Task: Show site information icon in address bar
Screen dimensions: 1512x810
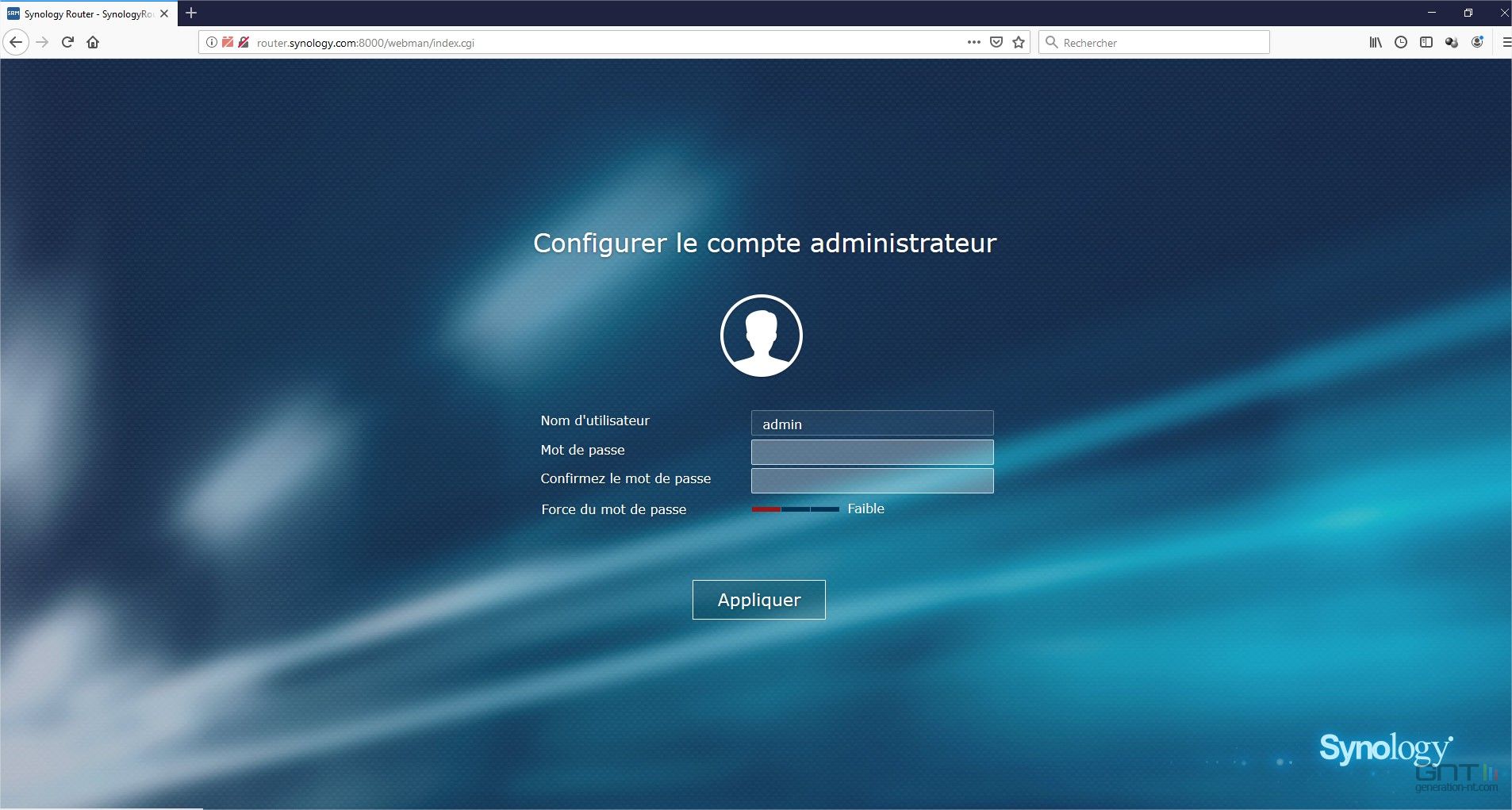Action: (212, 42)
